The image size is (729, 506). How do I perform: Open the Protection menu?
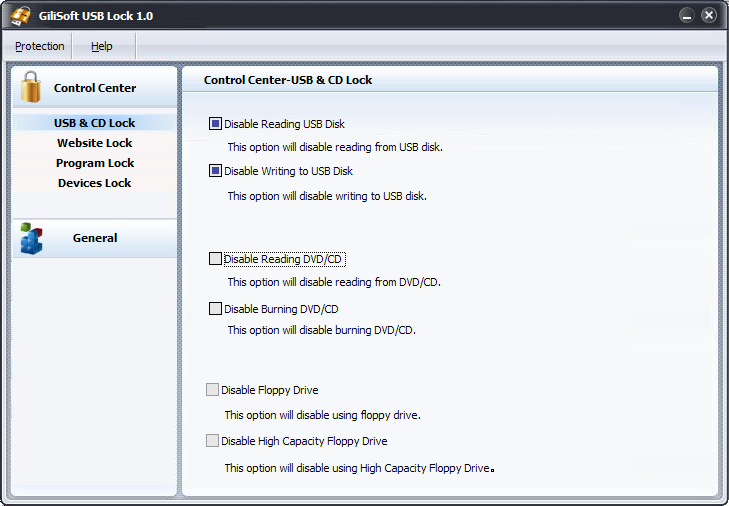click(x=40, y=46)
